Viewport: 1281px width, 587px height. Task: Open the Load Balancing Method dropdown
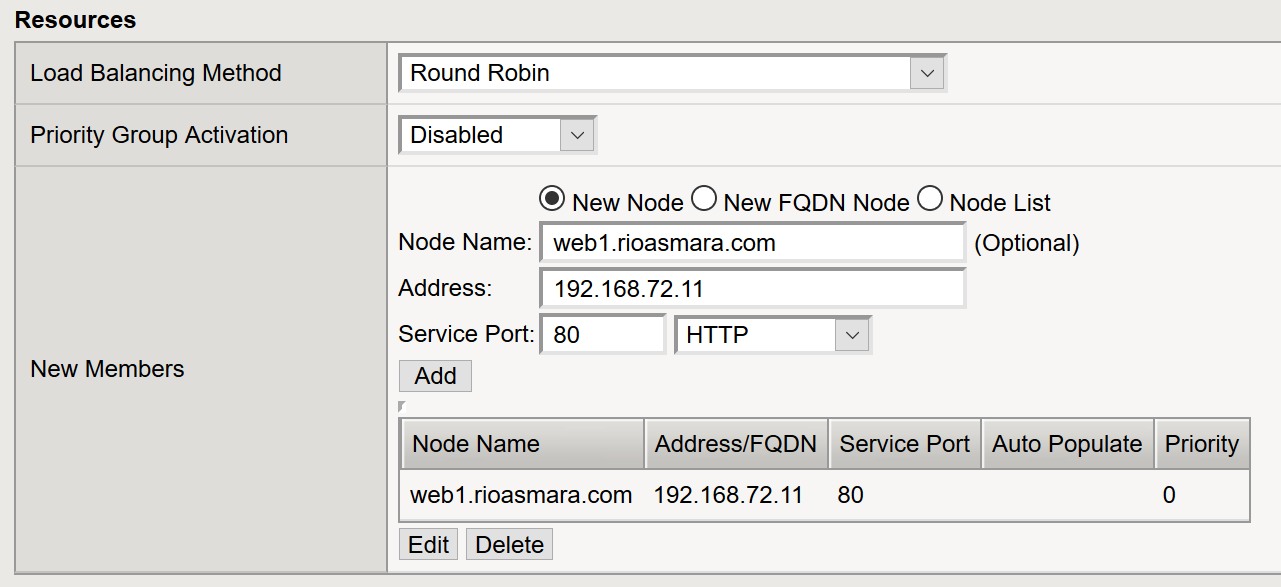coord(671,73)
